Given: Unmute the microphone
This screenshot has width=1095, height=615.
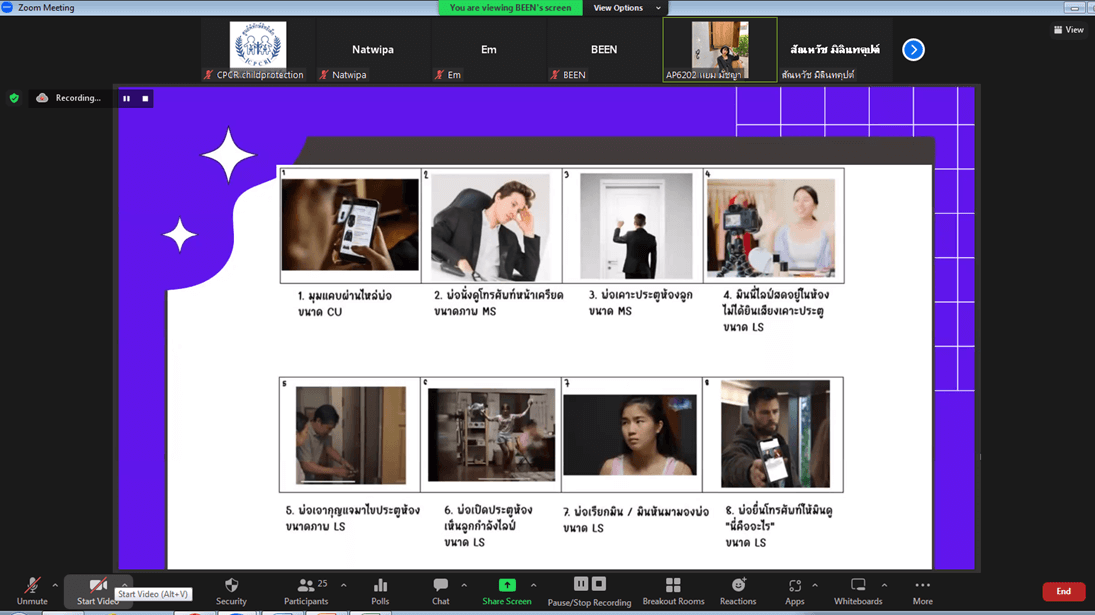Looking at the screenshot, I should click(x=31, y=590).
